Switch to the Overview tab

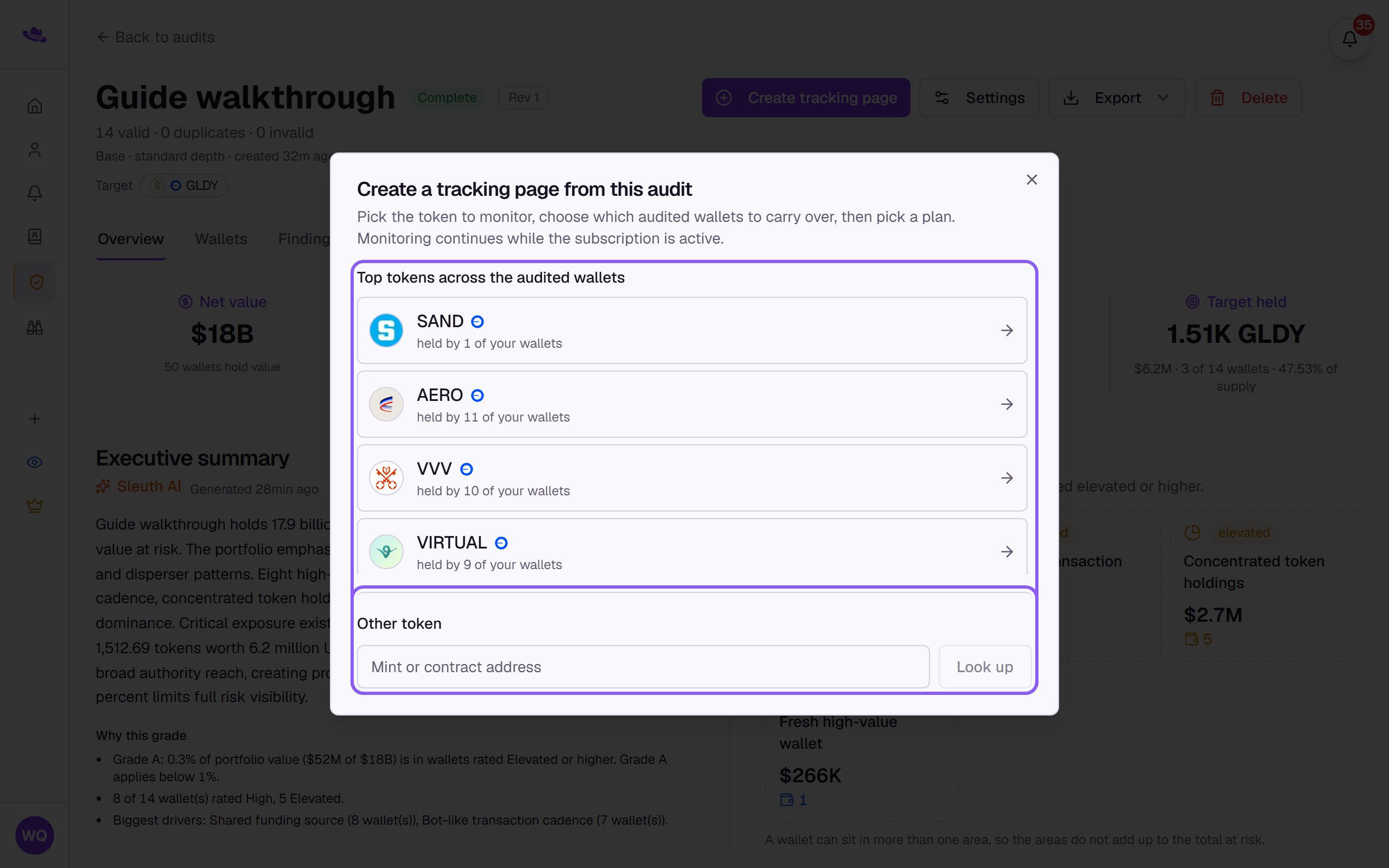(130, 239)
